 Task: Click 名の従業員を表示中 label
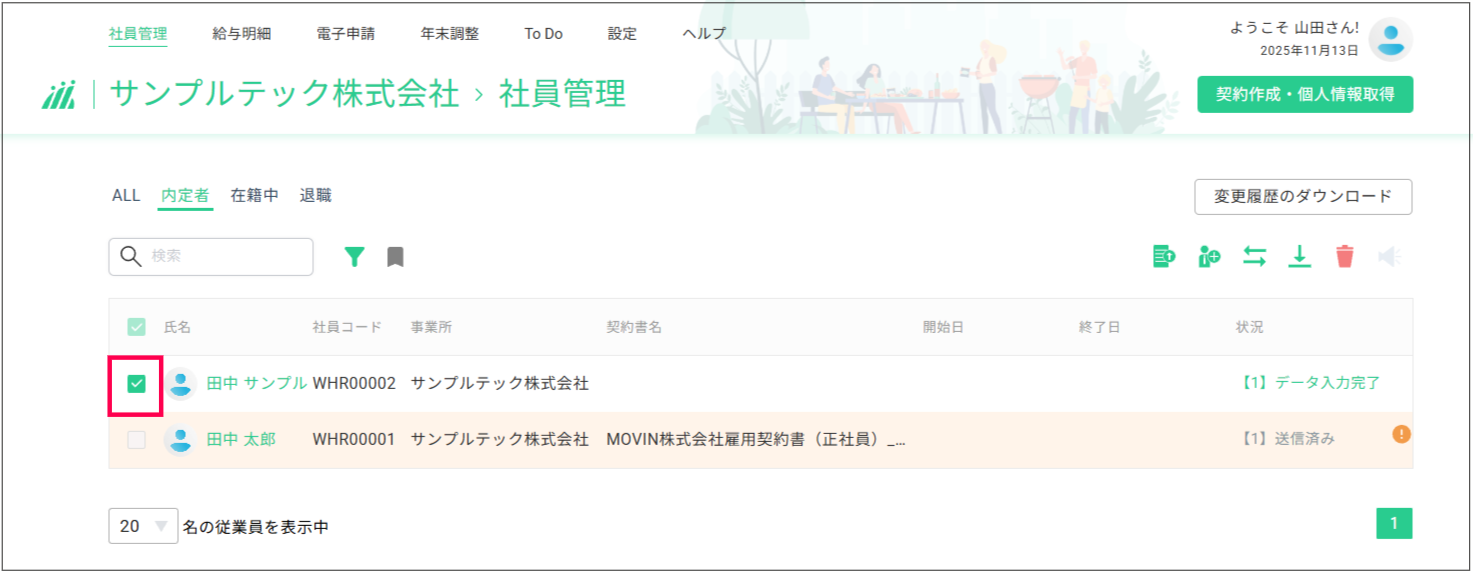point(256,526)
